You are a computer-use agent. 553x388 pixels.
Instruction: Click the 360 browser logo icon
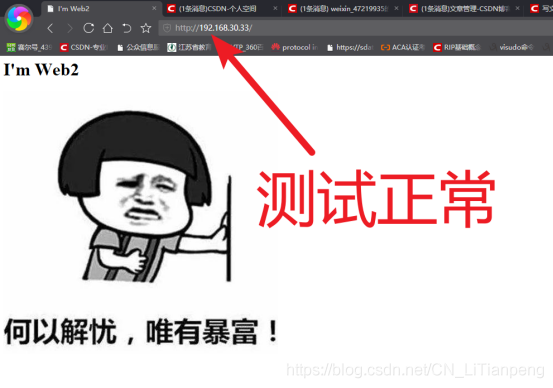[19, 18]
